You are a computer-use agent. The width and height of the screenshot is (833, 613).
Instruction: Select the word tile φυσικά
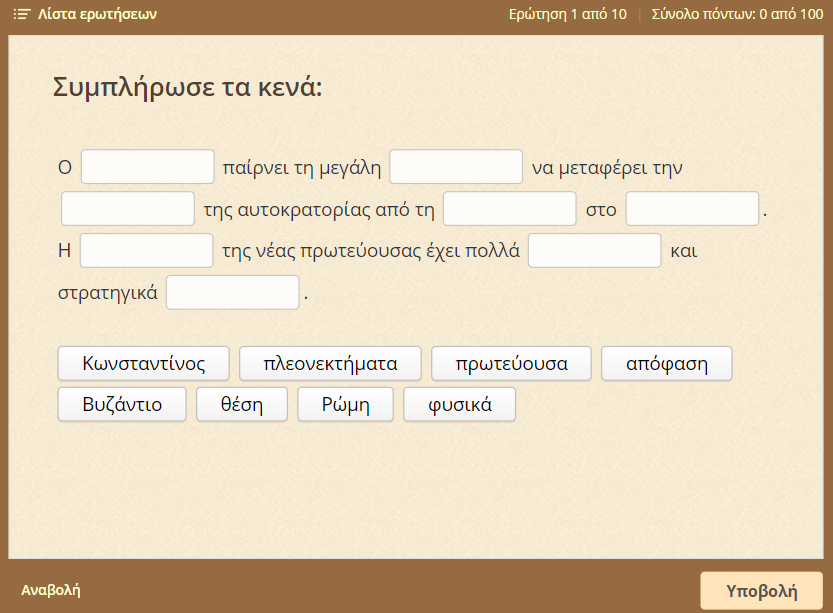coord(460,404)
